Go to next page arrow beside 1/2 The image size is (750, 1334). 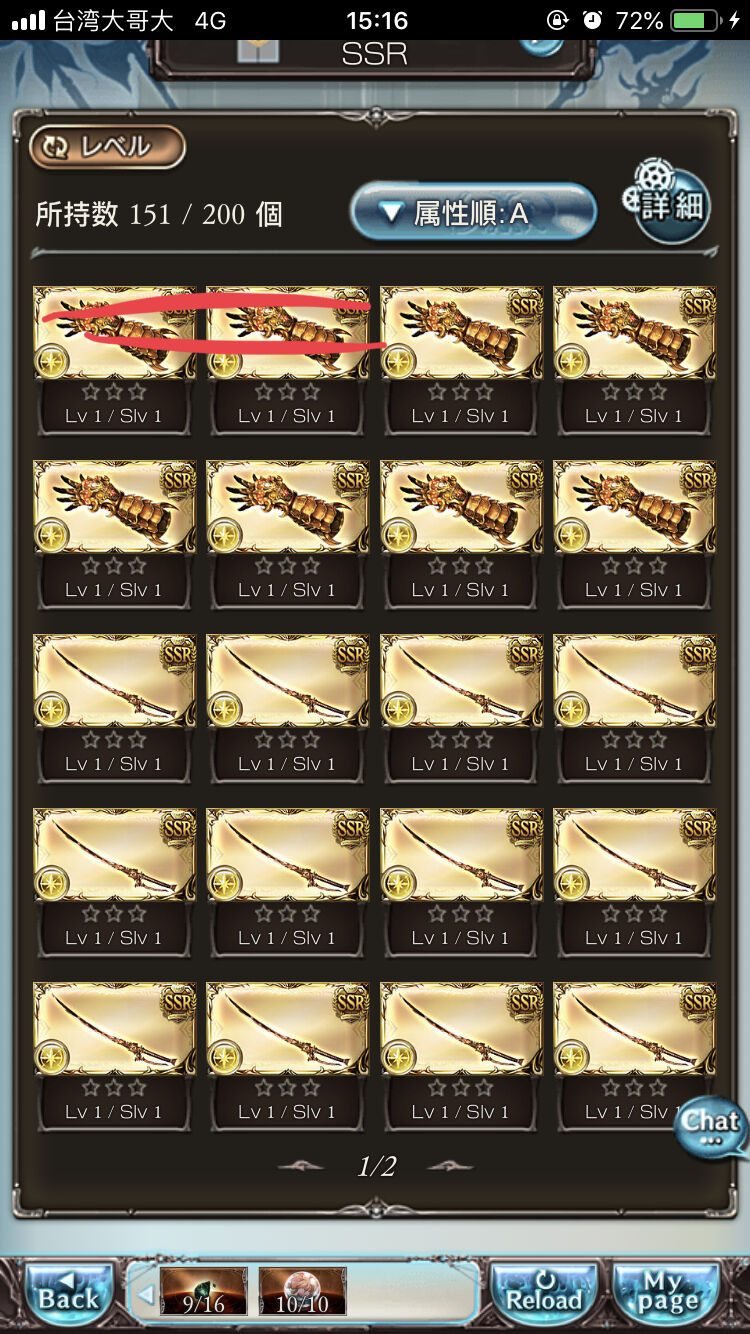[x=450, y=1166]
